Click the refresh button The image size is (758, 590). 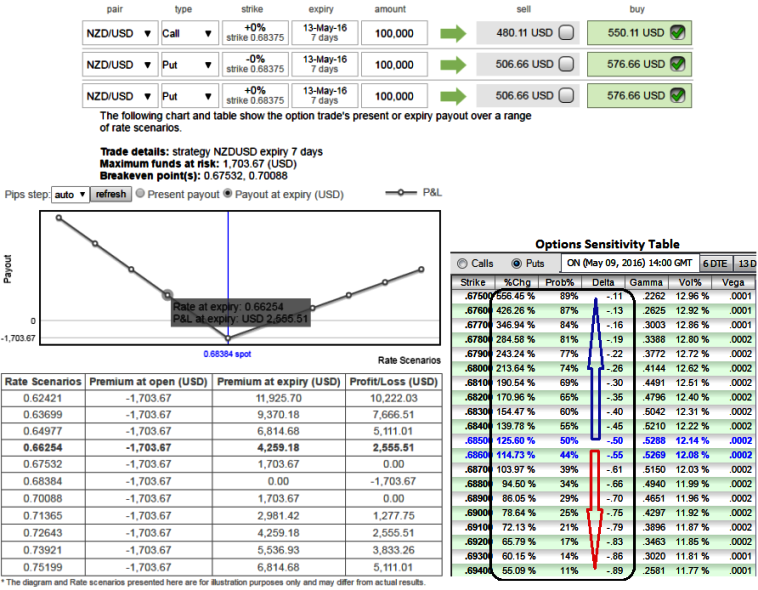pyautogui.click(x=111, y=194)
